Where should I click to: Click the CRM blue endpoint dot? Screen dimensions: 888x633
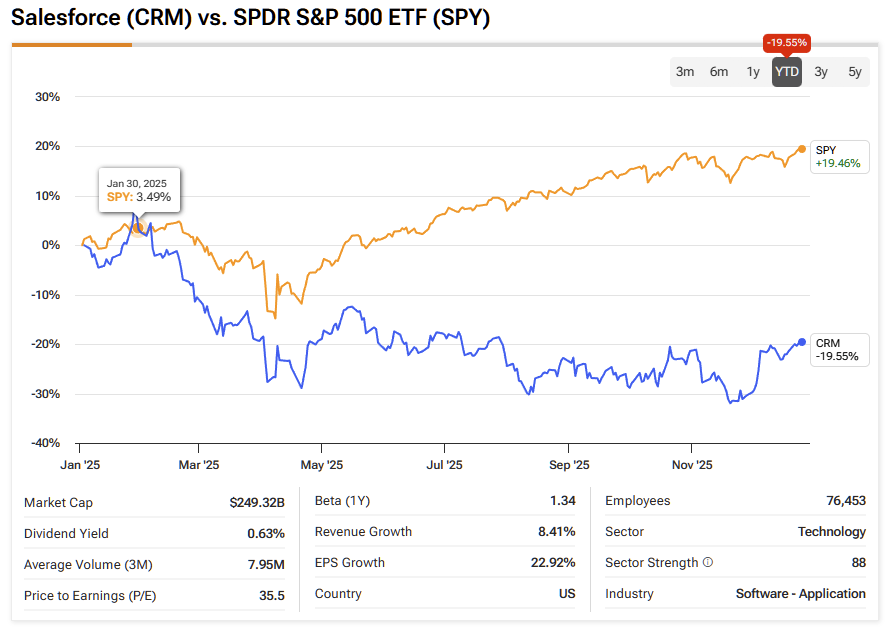(x=802, y=342)
